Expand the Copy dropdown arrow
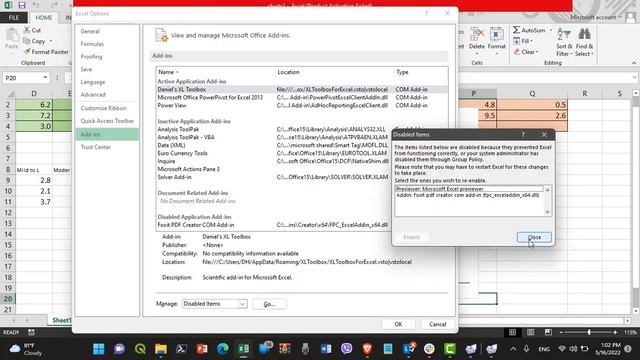 51,41
